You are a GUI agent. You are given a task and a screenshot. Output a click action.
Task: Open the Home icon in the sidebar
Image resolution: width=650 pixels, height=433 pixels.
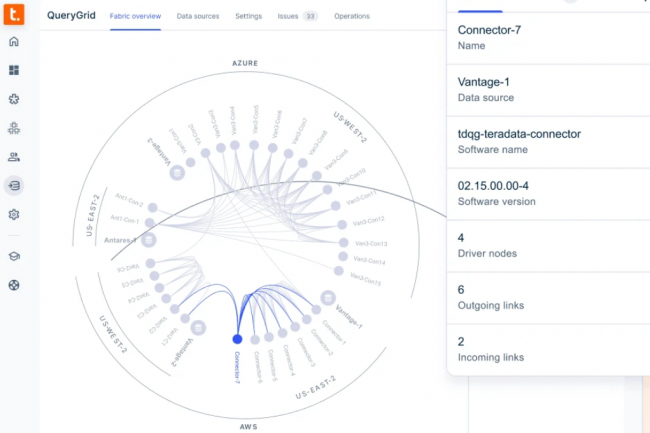[14, 41]
